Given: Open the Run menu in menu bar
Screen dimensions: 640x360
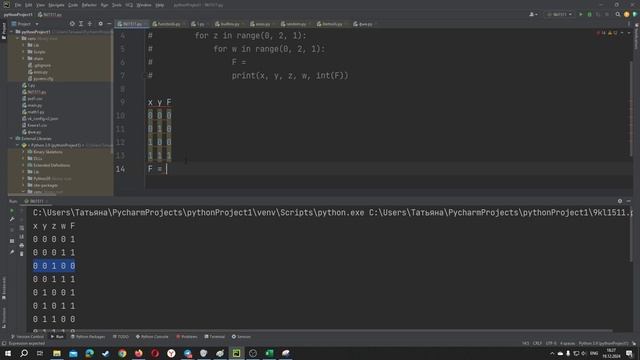Looking at the screenshot, I should tap(104, 5).
